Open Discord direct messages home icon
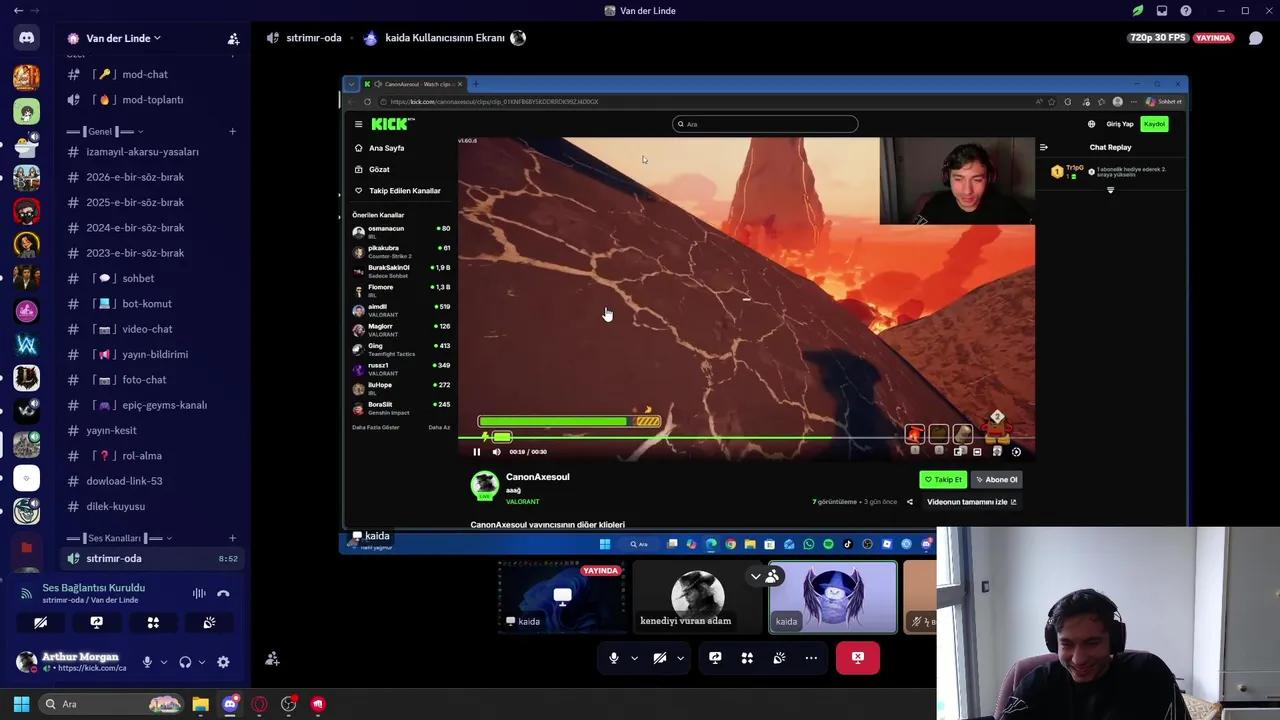 coord(26,38)
